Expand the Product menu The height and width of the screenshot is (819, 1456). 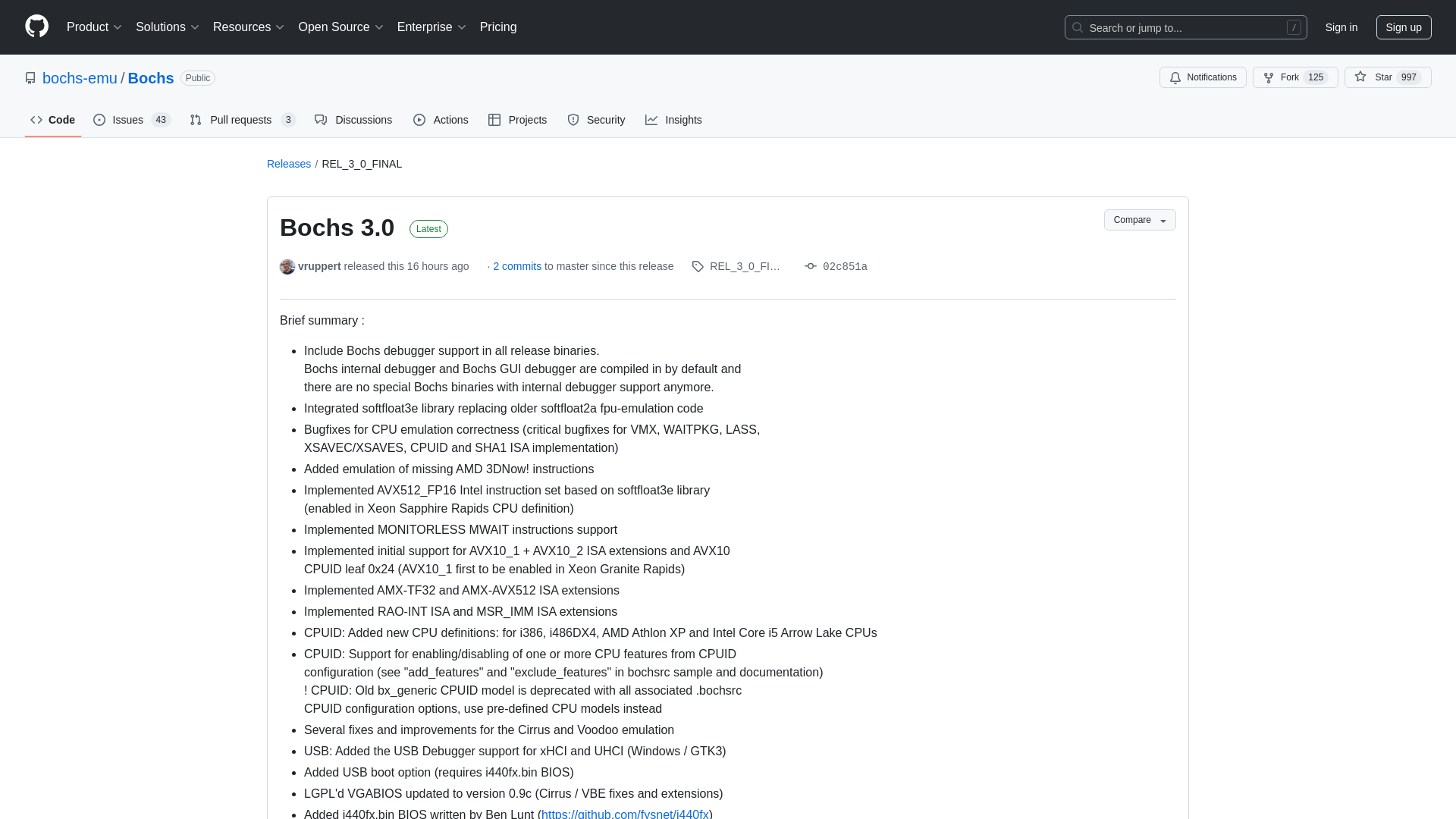pyautogui.click(x=94, y=27)
